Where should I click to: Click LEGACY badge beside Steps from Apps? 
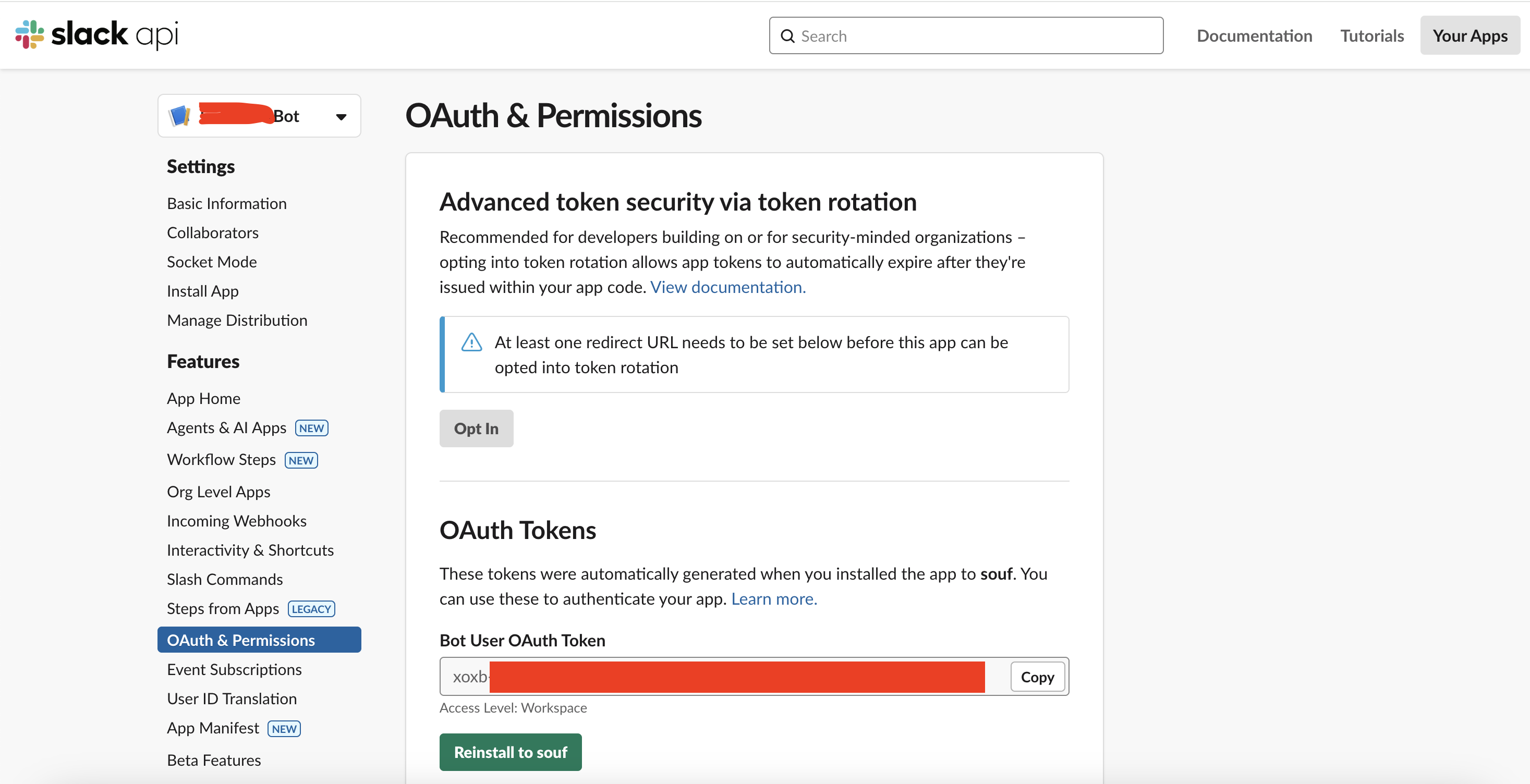pos(311,609)
